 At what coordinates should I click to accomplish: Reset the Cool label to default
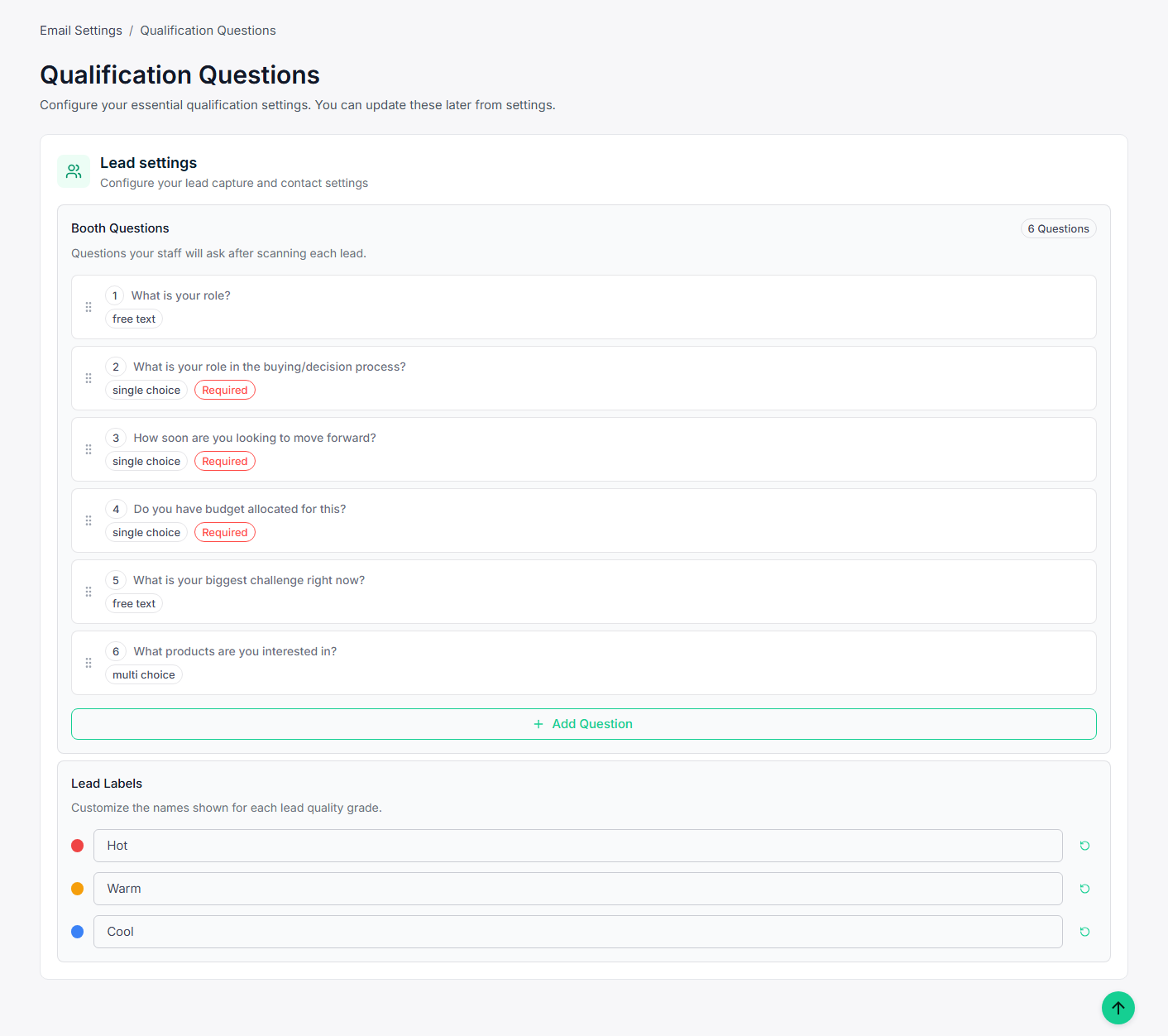click(1084, 932)
